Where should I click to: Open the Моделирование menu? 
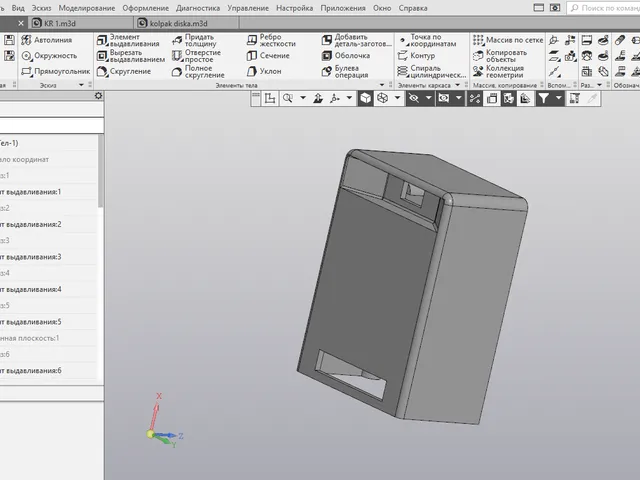tap(87, 8)
